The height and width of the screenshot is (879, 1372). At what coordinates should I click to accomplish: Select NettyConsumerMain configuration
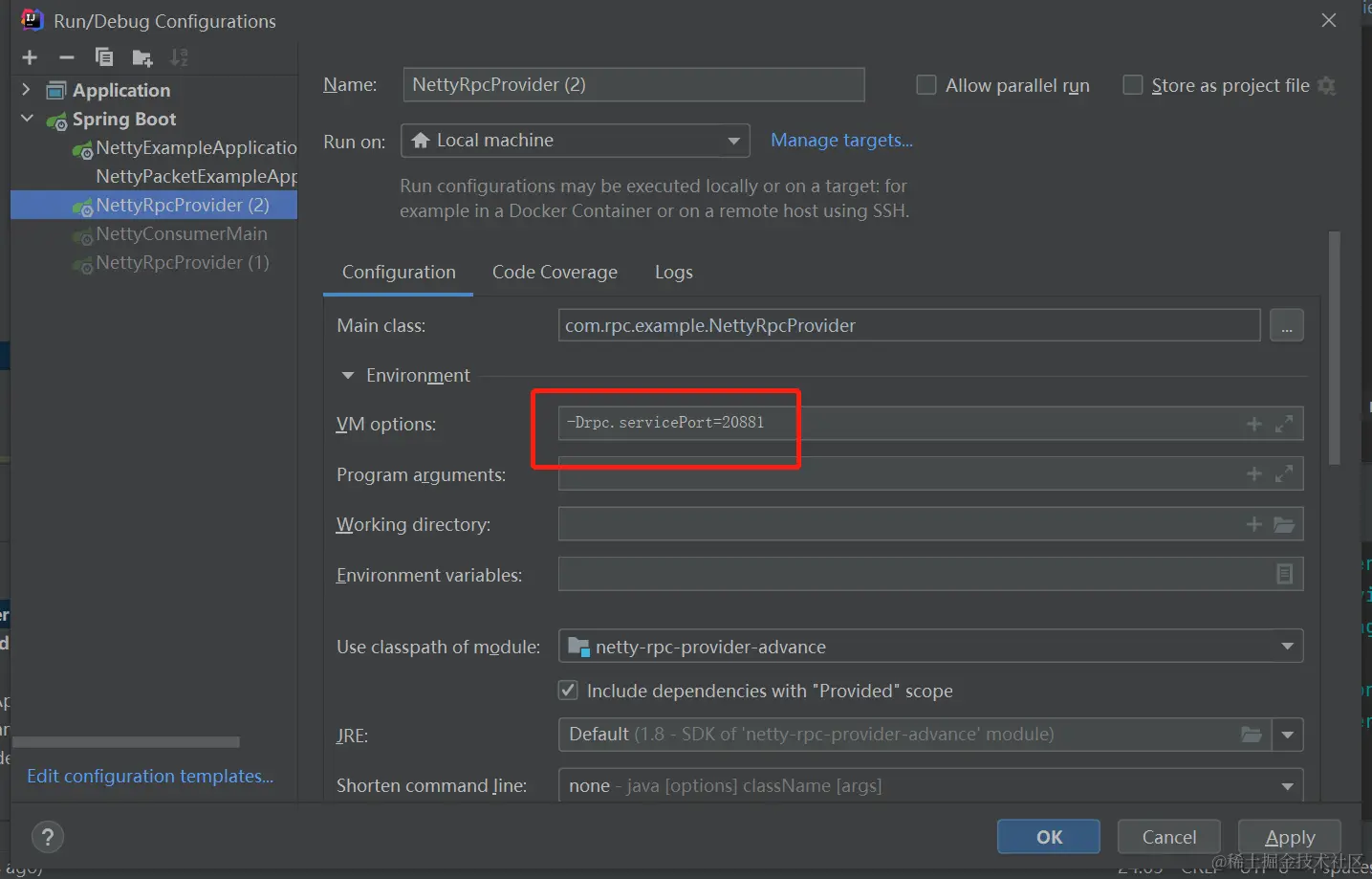pos(182,233)
